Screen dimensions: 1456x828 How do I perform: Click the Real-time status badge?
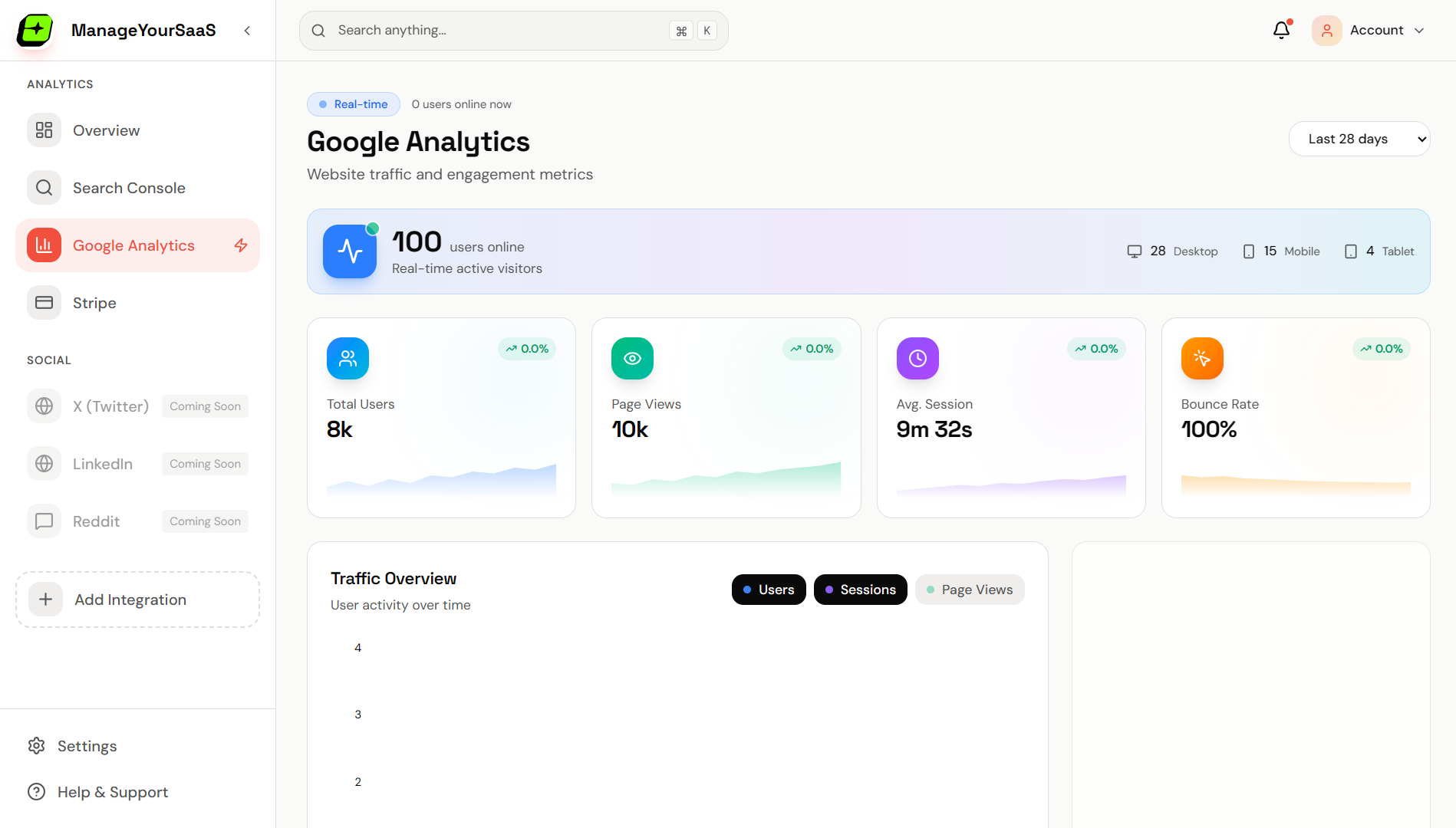[x=353, y=103]
